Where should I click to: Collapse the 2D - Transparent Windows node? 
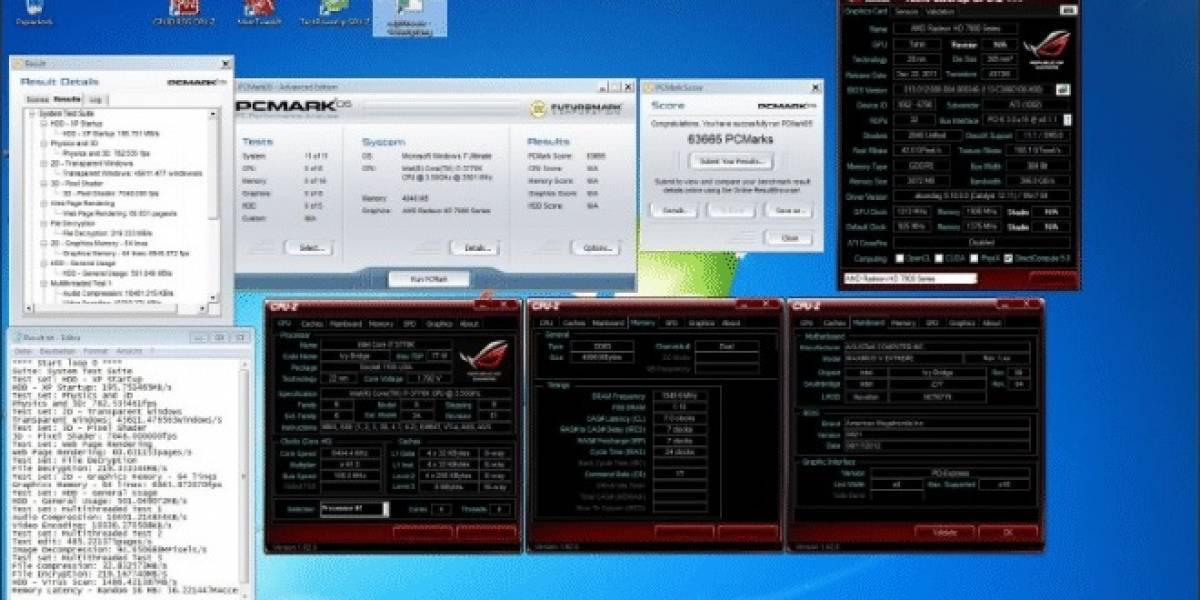(x=42, y=162)
